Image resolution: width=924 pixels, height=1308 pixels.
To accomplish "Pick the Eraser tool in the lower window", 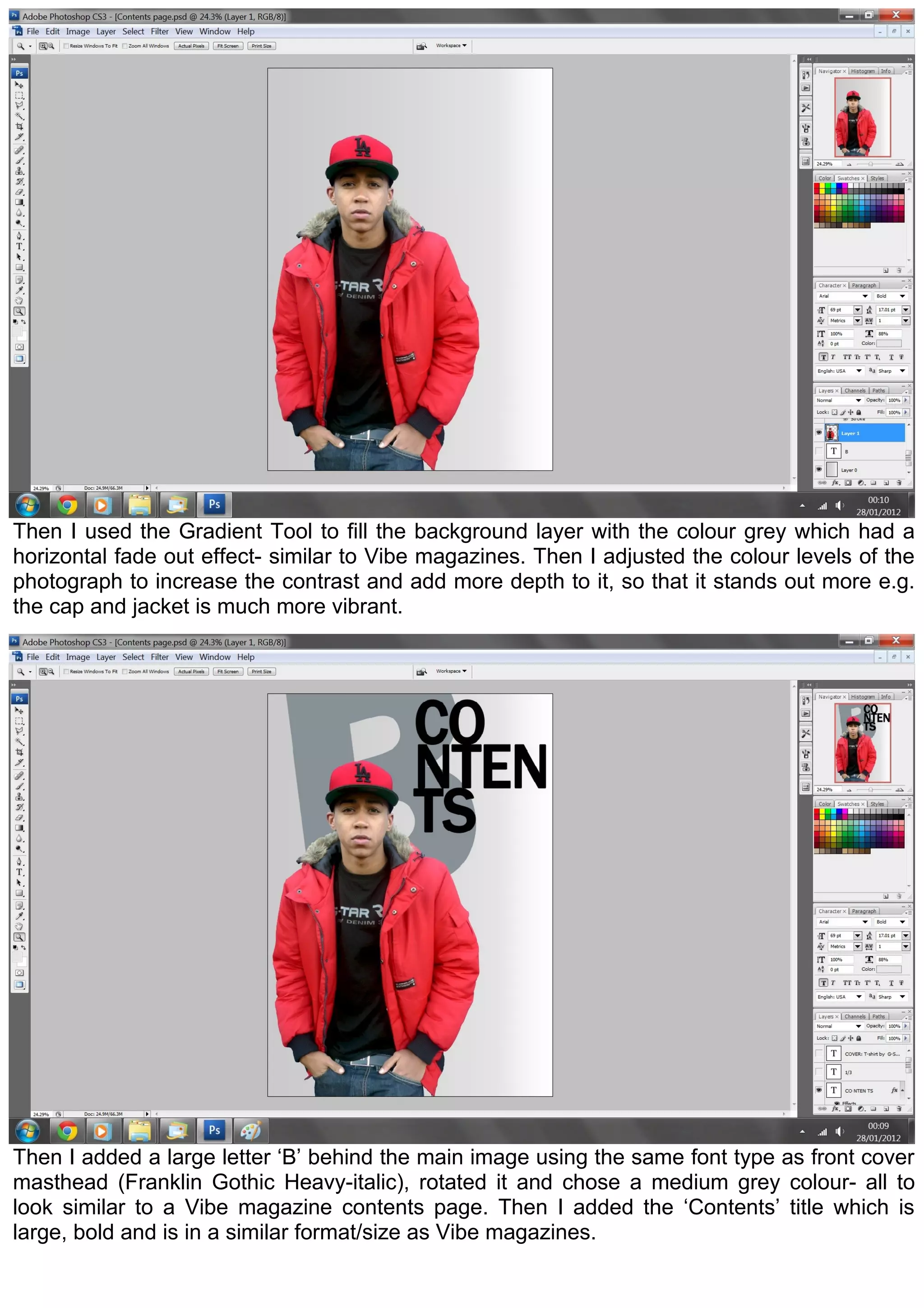I will (19, 817).
